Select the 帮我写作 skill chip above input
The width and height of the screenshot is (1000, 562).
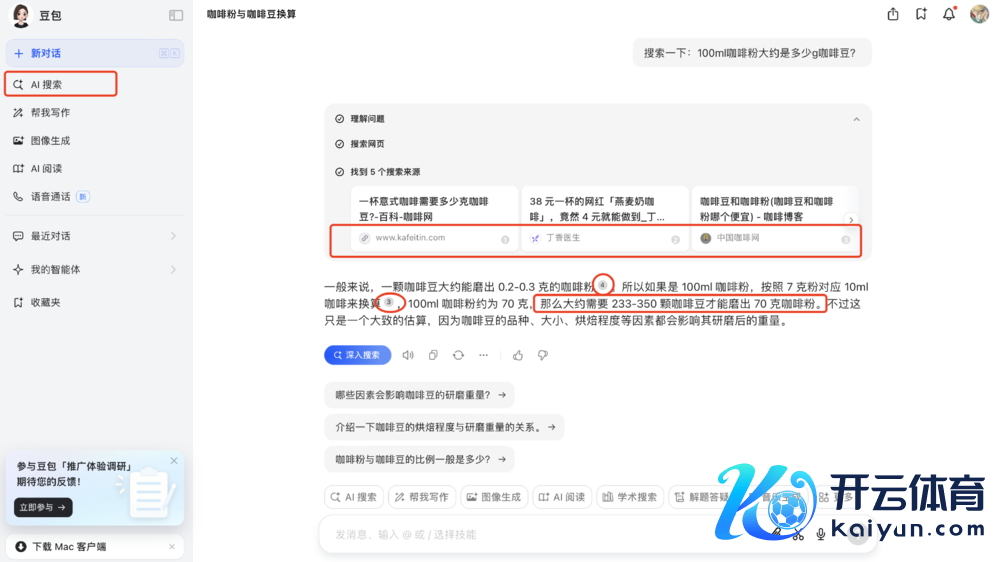pos(422,497)
